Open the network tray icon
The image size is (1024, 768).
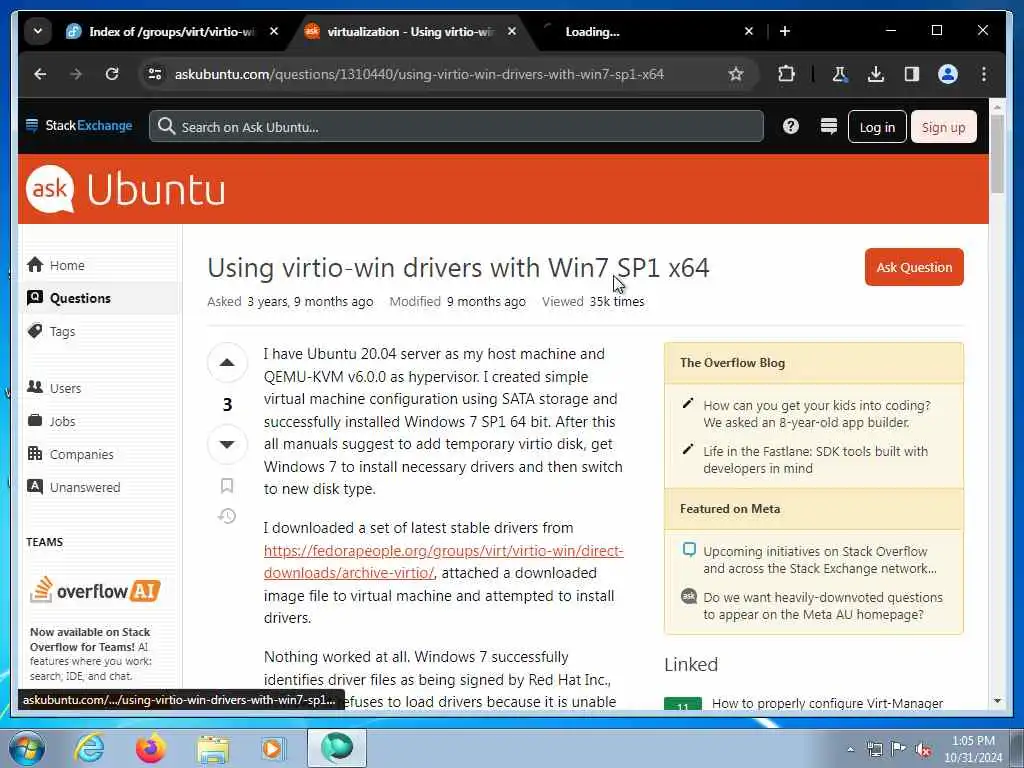coord(874,750)
